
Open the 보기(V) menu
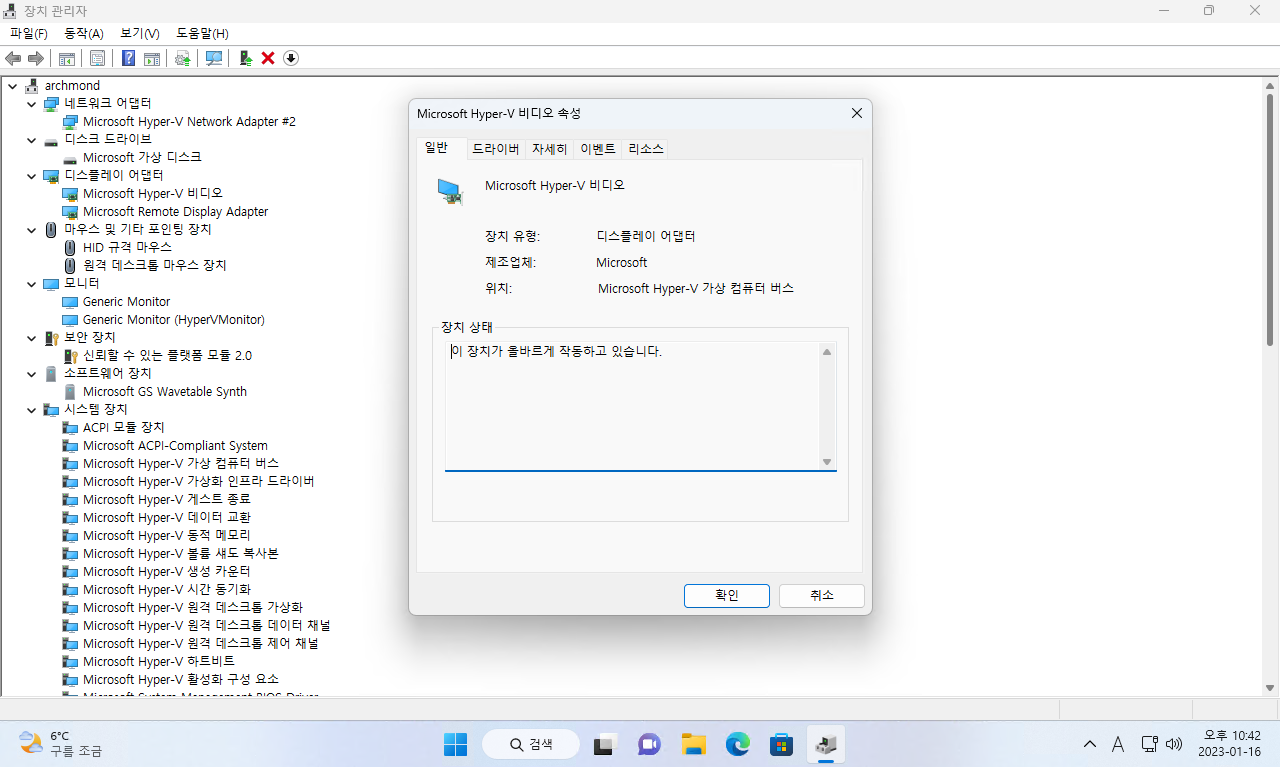pyautogui.click(x=140, y=34)
